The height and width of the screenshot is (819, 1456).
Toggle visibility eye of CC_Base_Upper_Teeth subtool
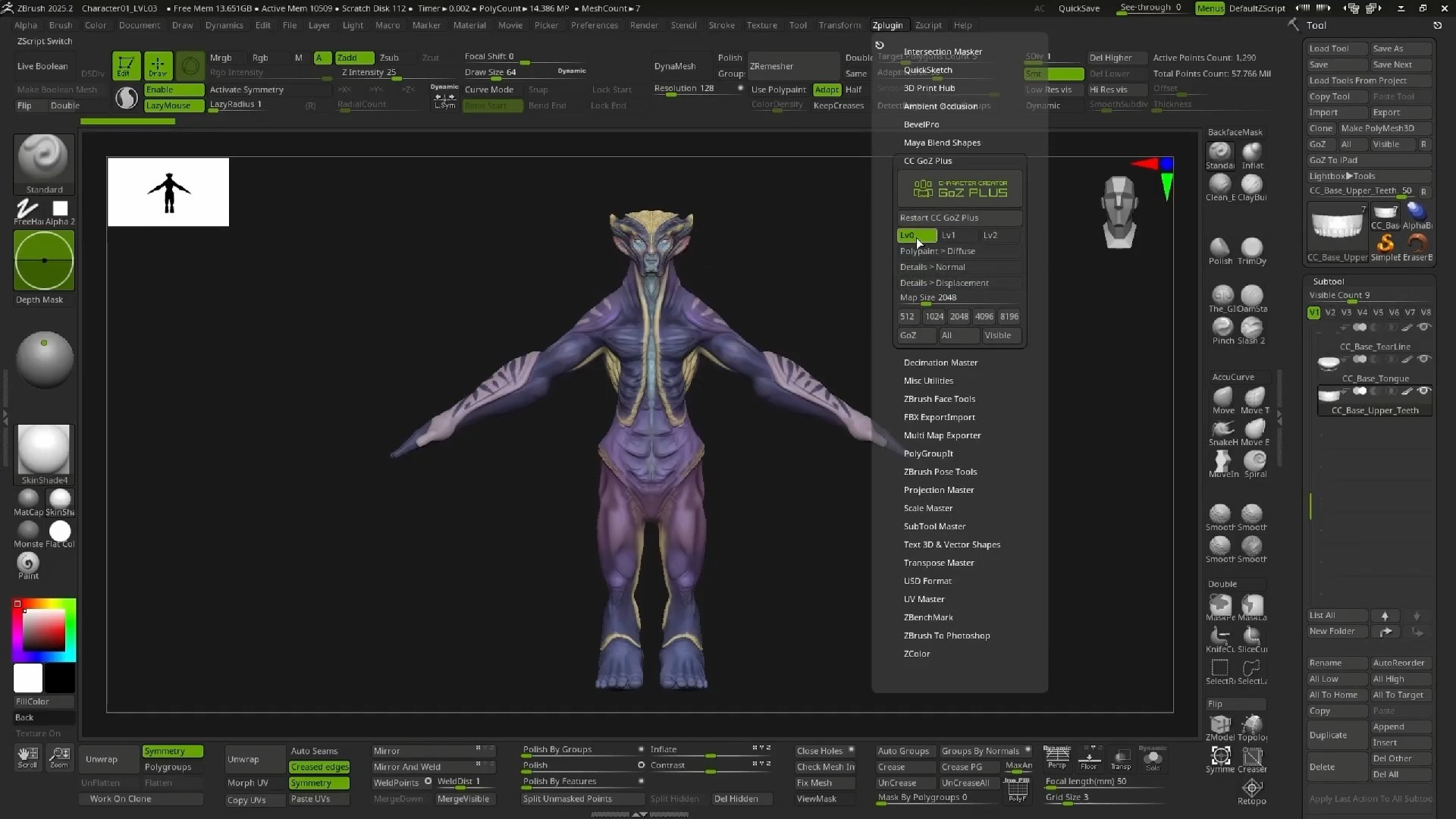1424,391
